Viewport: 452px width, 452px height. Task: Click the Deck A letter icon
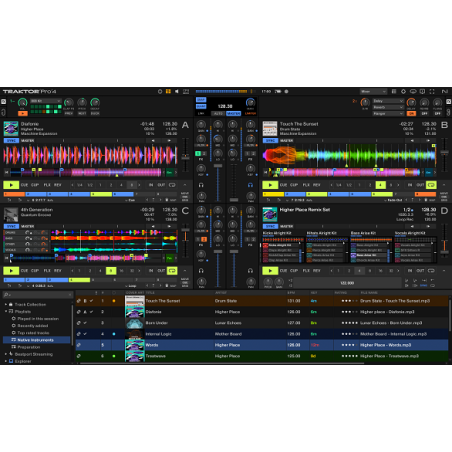pyautogui.click(x=185, y=125)
